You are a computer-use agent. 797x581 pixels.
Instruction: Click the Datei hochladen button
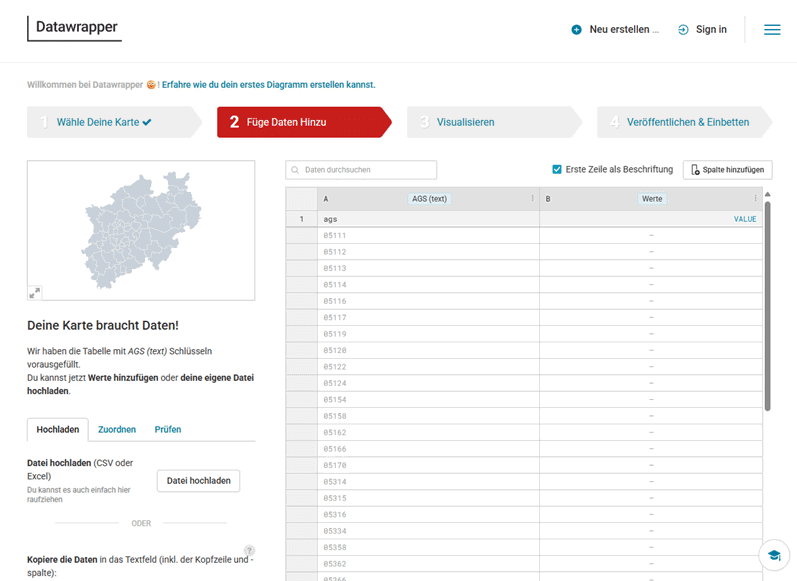(x=199, y=481)
